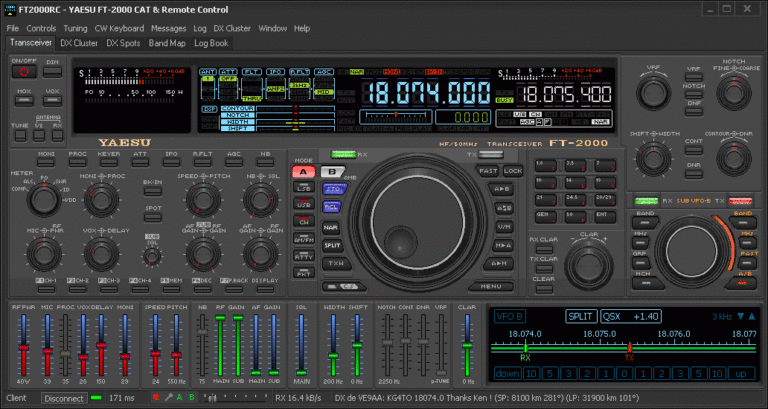
Task: Toggle the MOX transmit switch
Action: 24,101
